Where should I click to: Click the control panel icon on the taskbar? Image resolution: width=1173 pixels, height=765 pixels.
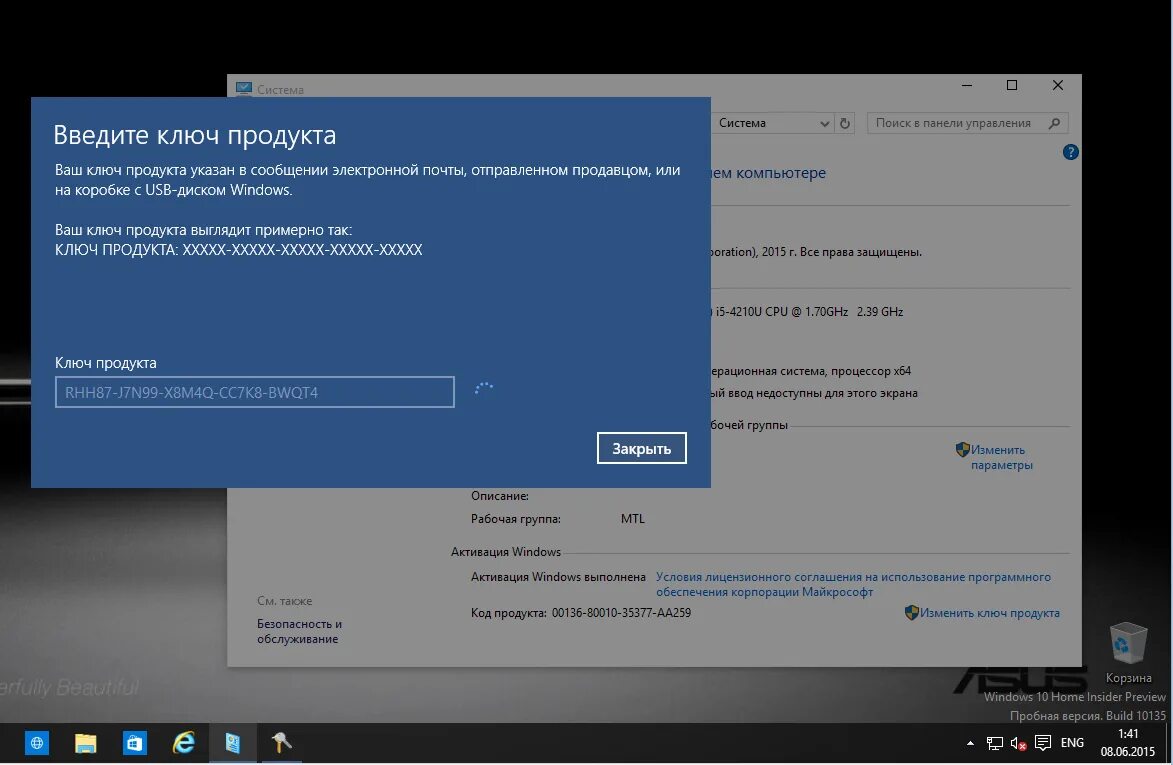pos(233,743)
